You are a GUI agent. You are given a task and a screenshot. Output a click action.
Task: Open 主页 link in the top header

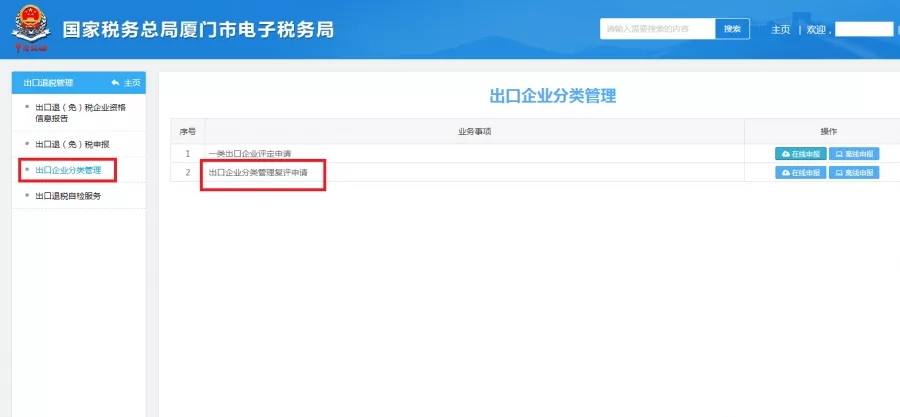(x=781, y=30)
